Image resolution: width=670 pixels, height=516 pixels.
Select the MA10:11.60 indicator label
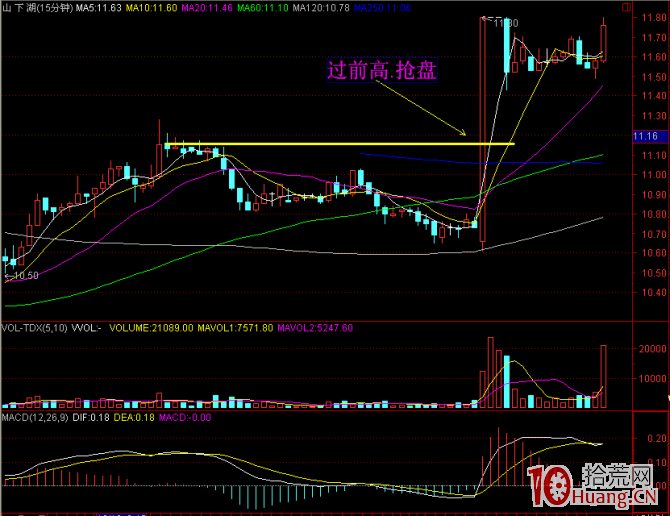pos(151,8)
